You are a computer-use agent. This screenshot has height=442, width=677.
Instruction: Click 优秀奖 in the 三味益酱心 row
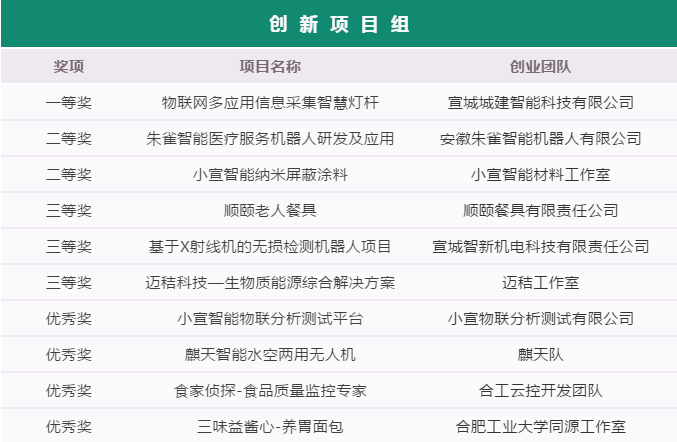pyautogui.click(x=69, y=427)
